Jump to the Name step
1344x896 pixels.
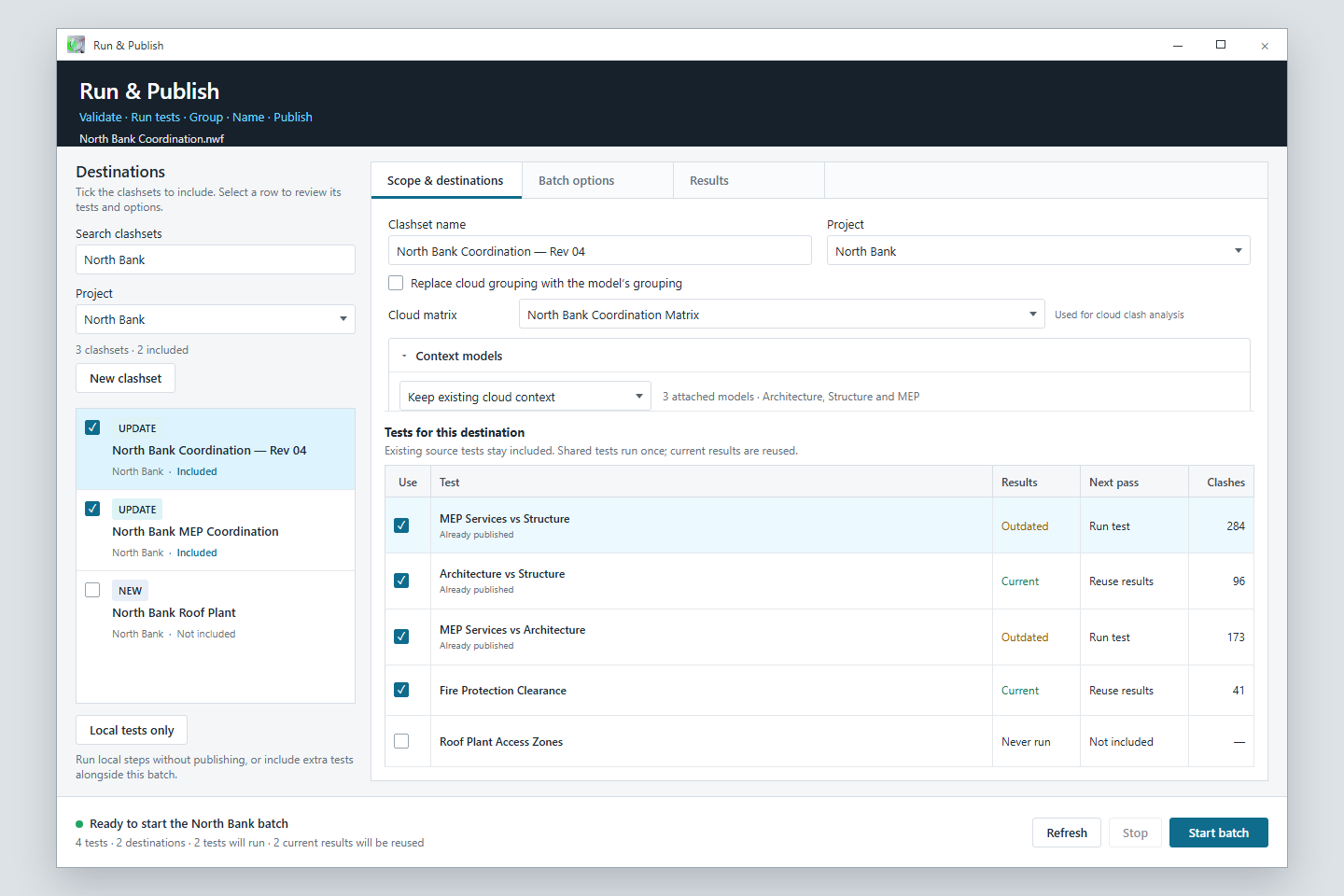(x=248, y=117)
